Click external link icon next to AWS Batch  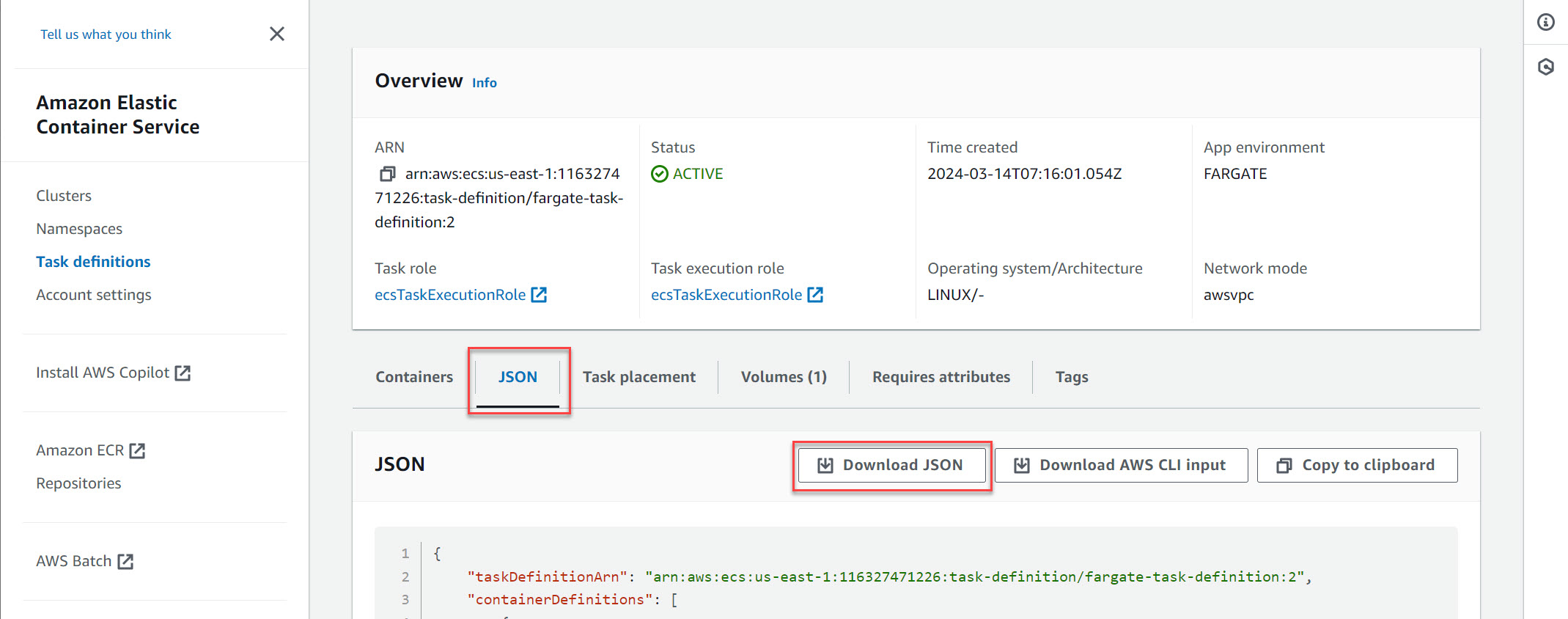click(x=126, y=562)
